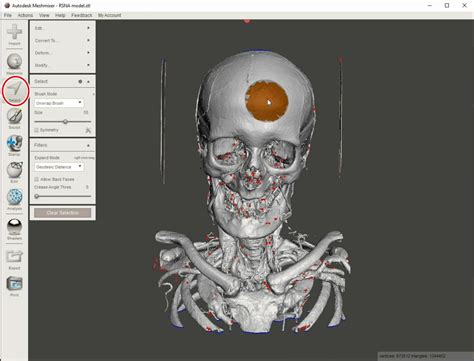This screenshot has height=361, width=474.
Task: Open the Expand Mode Geodesic Distance dropdown
Action: coord(59,167)
